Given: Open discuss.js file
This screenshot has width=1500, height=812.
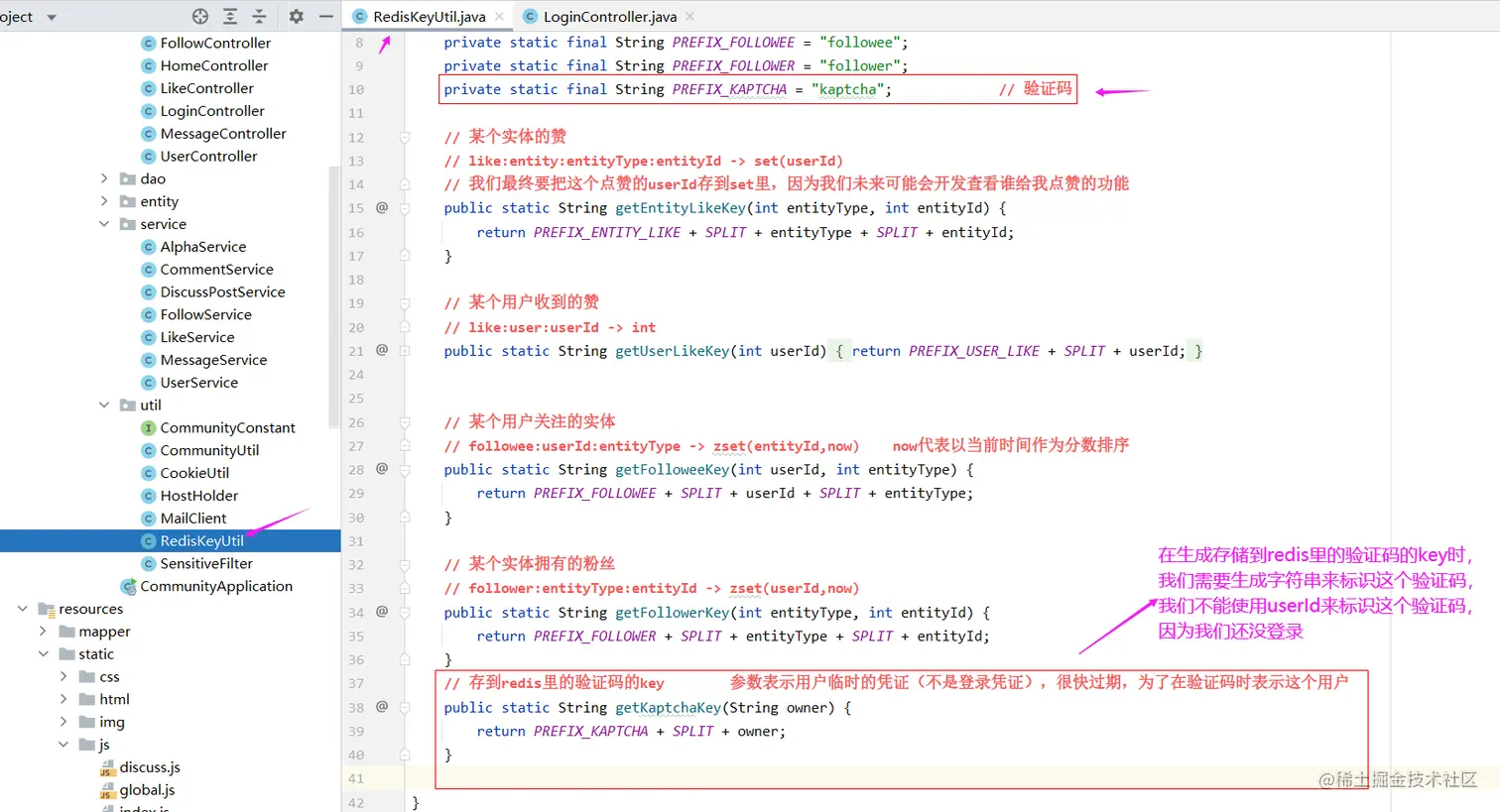Looking at the screenshot, I should tap(150, 767).
